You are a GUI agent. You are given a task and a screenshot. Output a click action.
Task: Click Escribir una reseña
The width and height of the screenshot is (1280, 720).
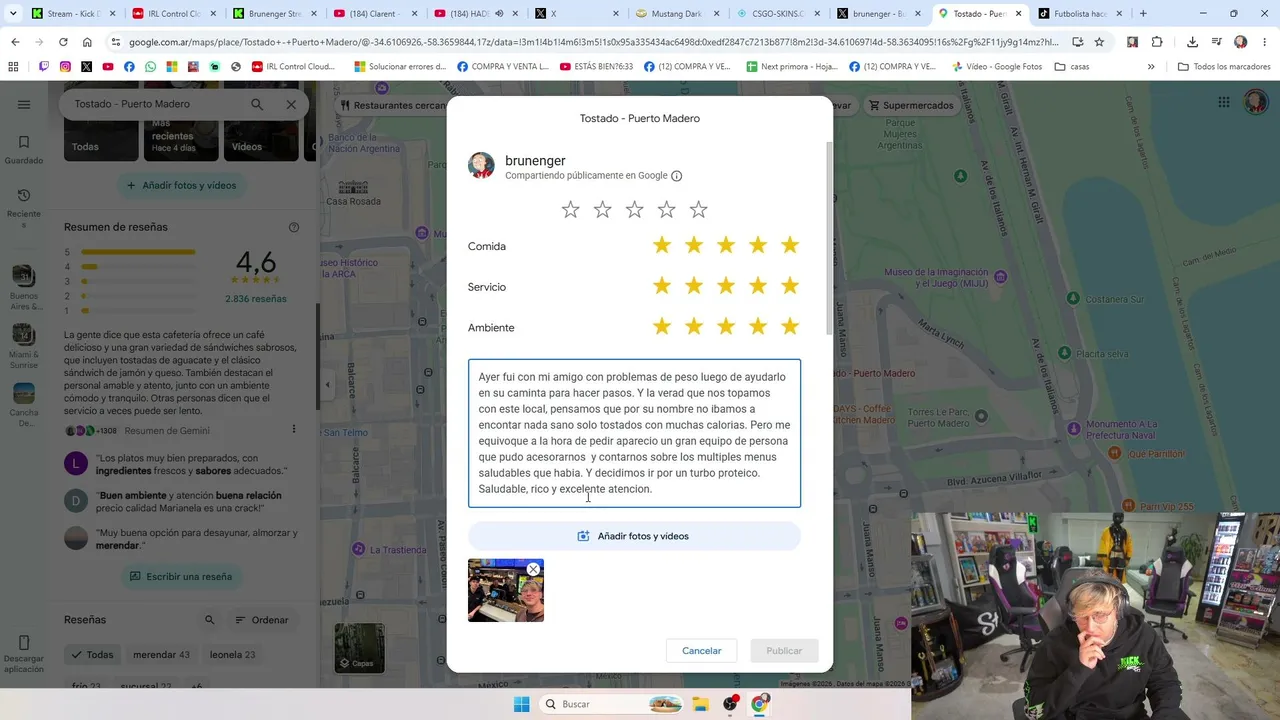(181, 576)
